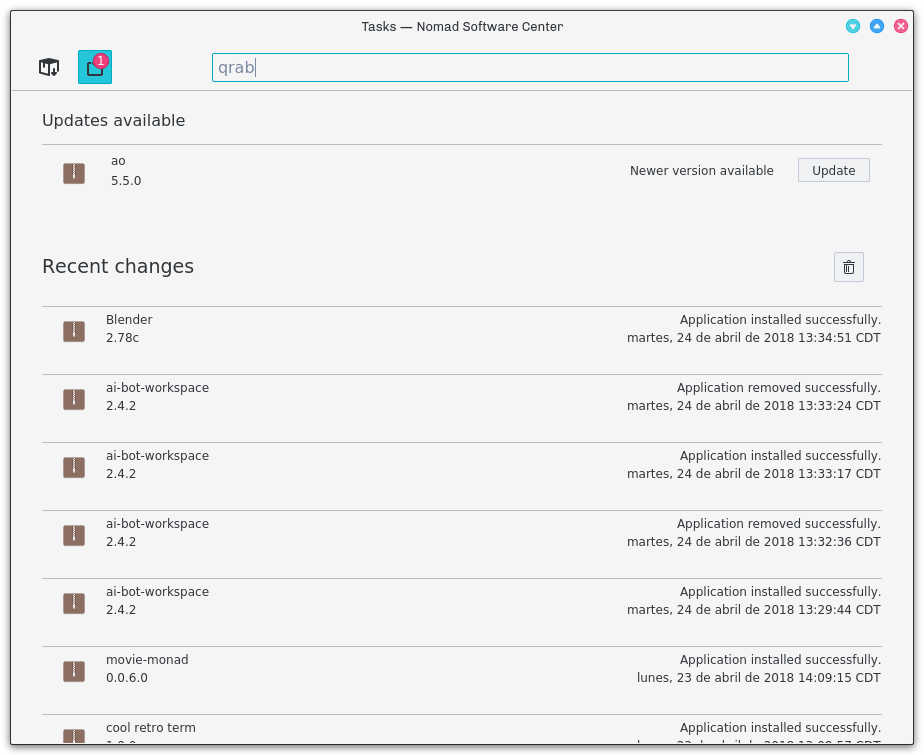Select Blender version "2.78c"
Viewport: 924px width, 755px height.
point(123,338)
